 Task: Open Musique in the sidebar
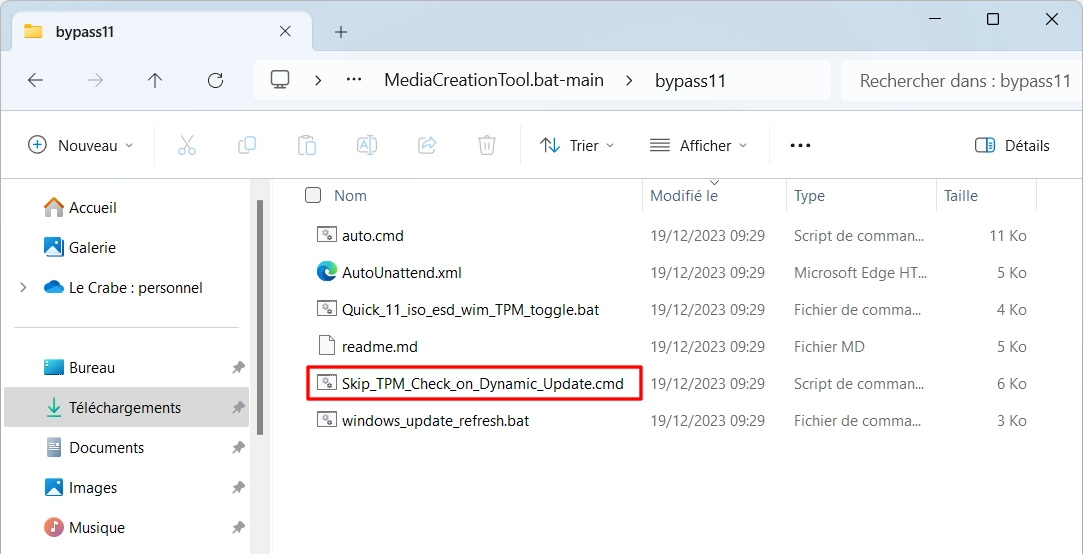pos(84,528)
